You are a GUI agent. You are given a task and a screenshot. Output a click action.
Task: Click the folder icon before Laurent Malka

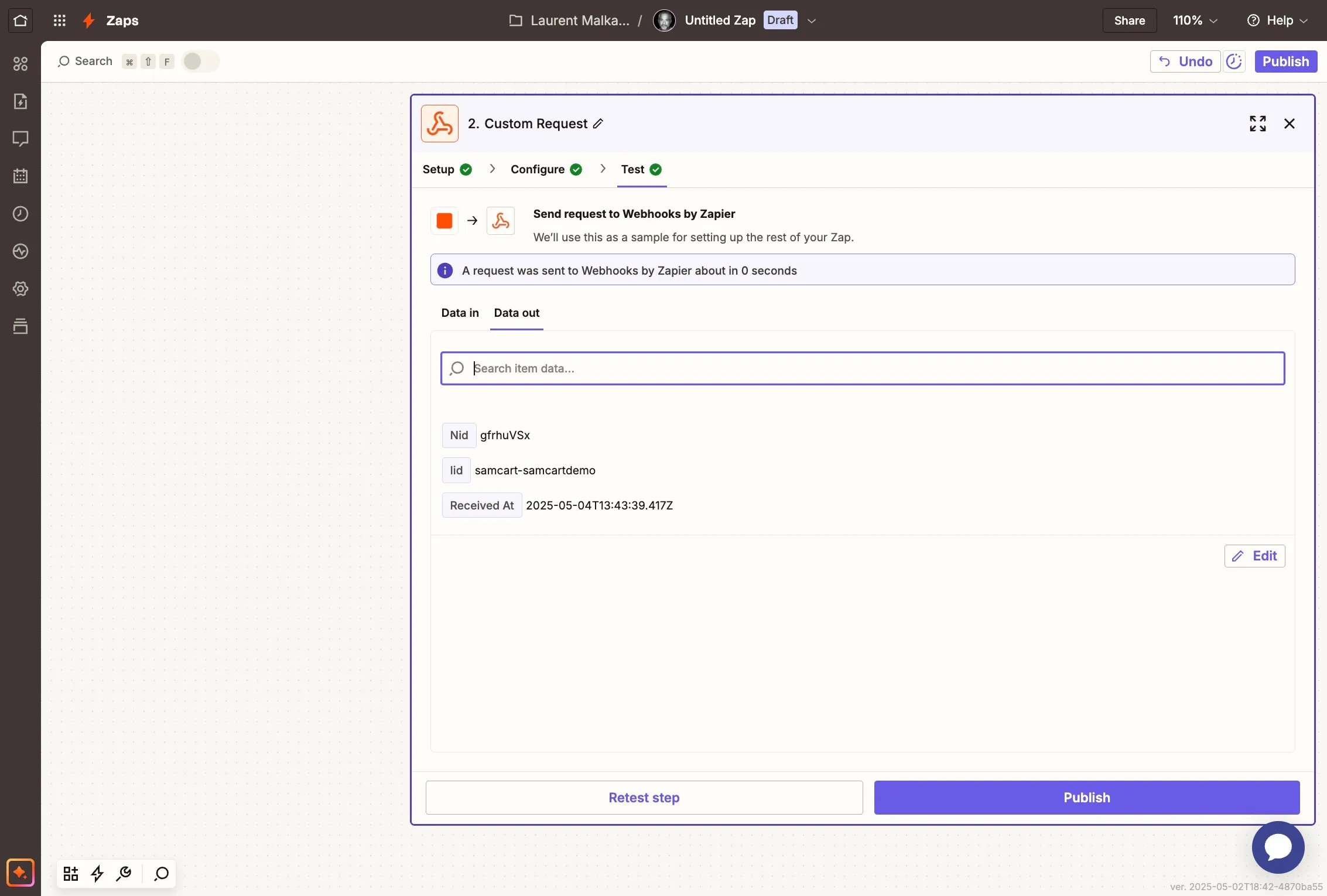tap(515, 20)
